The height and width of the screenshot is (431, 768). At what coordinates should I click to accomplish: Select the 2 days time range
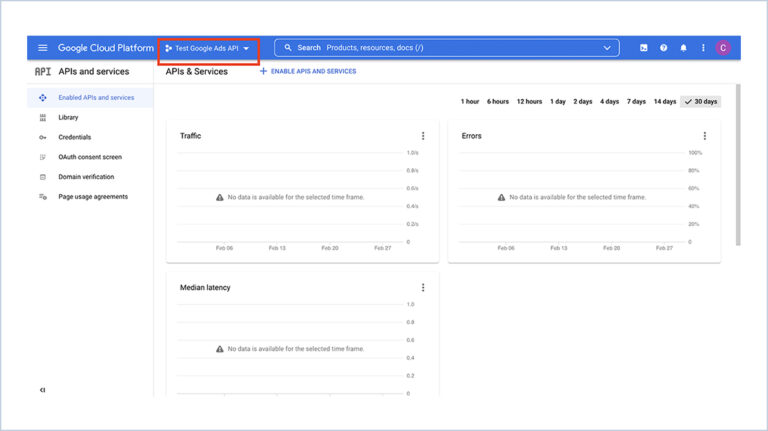(583, 101)
